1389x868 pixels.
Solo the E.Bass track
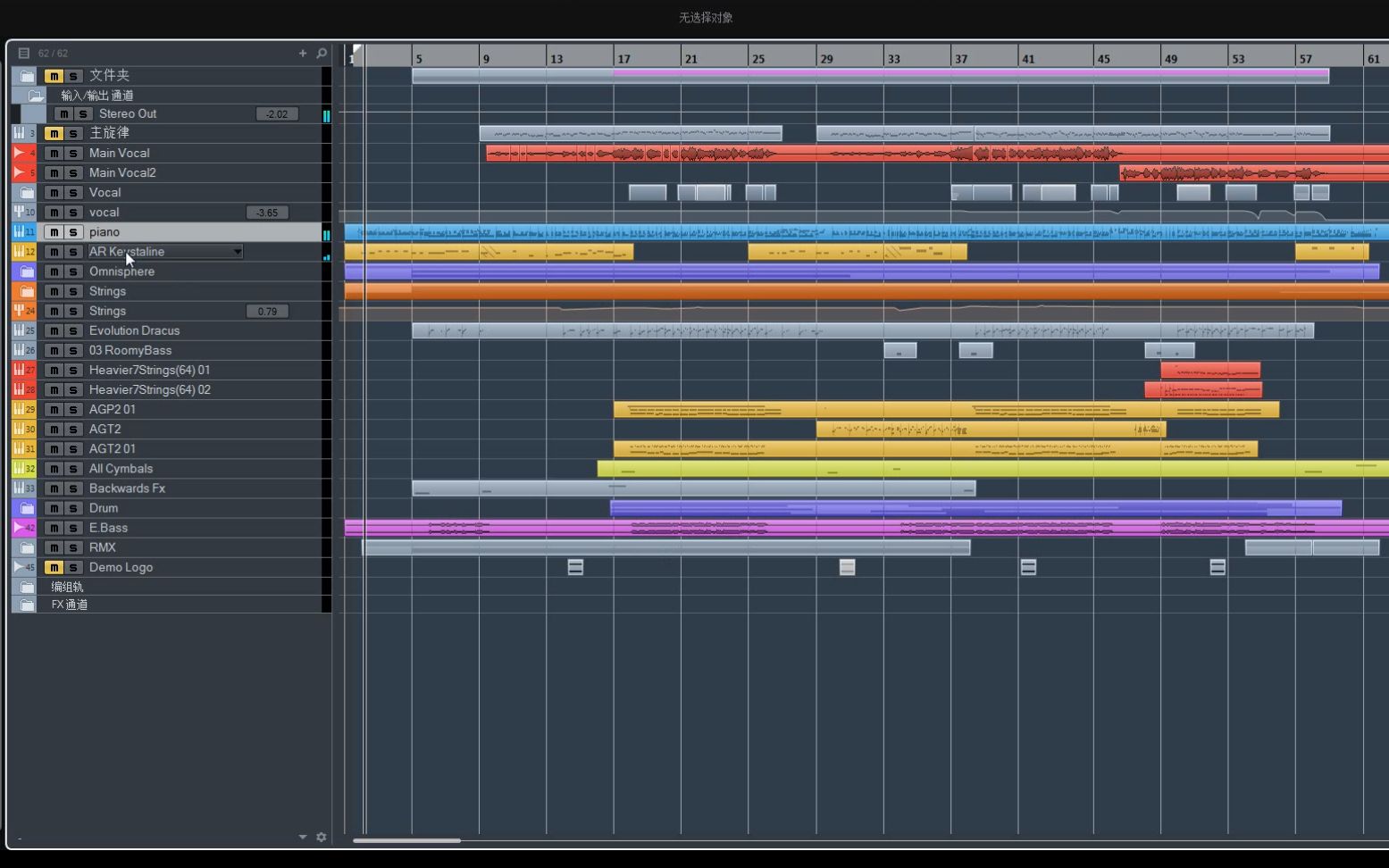(x=73, y=527)
